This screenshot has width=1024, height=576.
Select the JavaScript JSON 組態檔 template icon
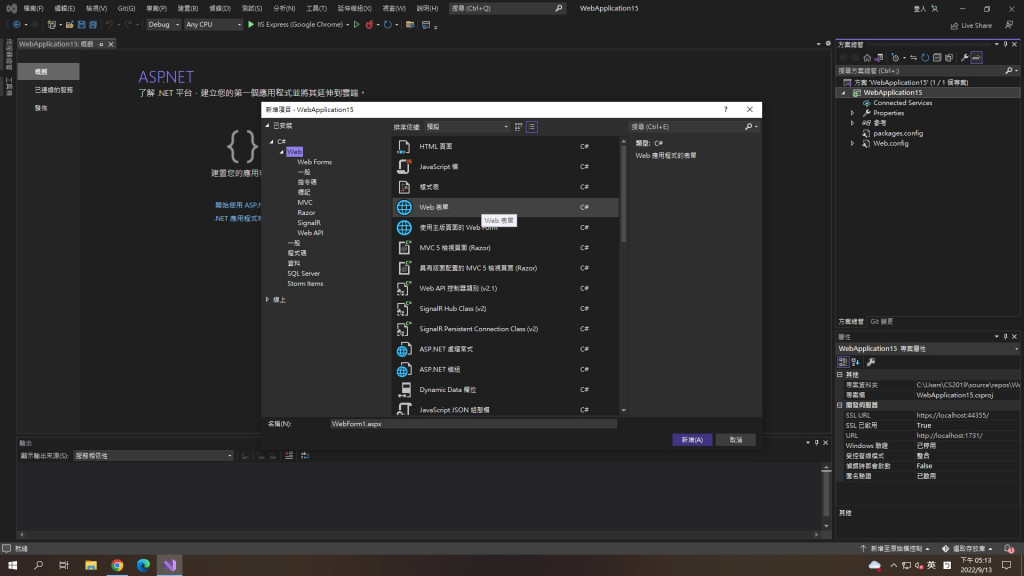point(404,409)
